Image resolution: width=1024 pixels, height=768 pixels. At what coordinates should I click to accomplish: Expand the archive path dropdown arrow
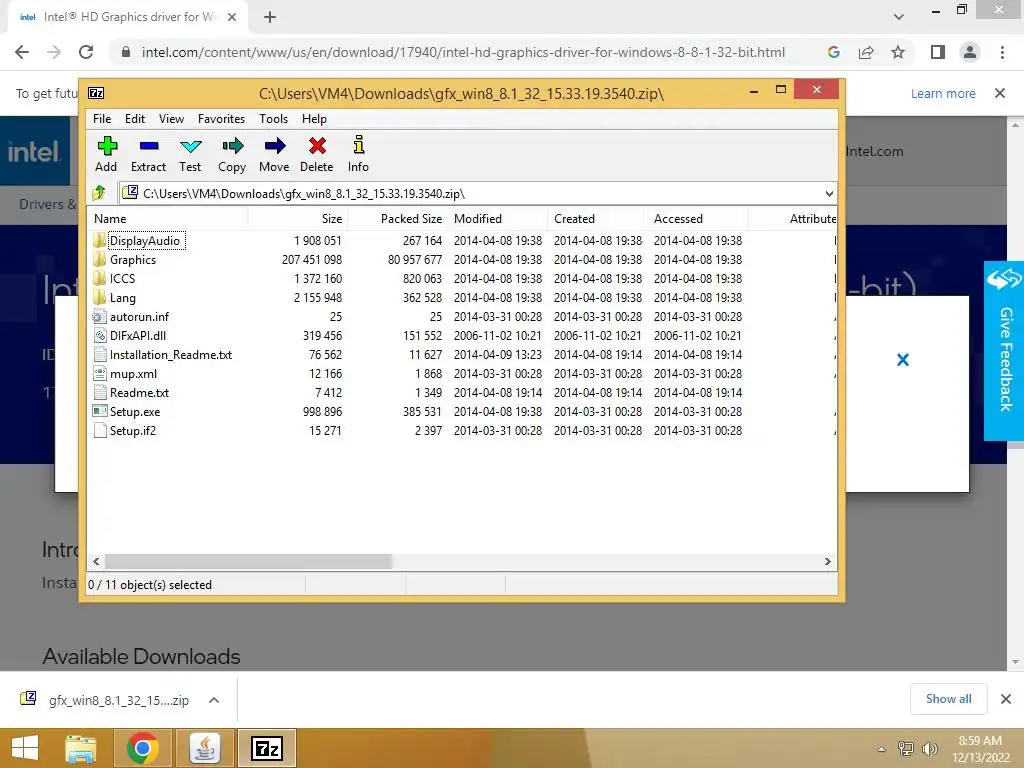(829, 193)
